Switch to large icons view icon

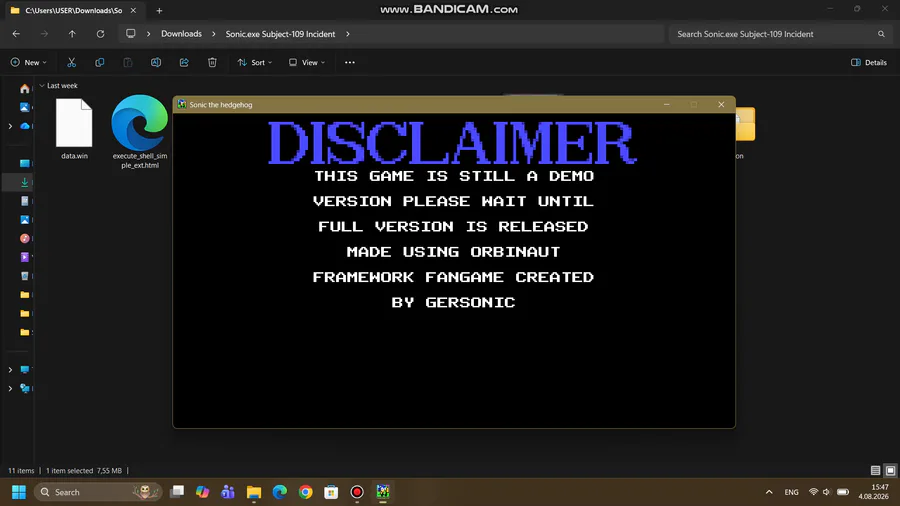[x=890, y=470]
